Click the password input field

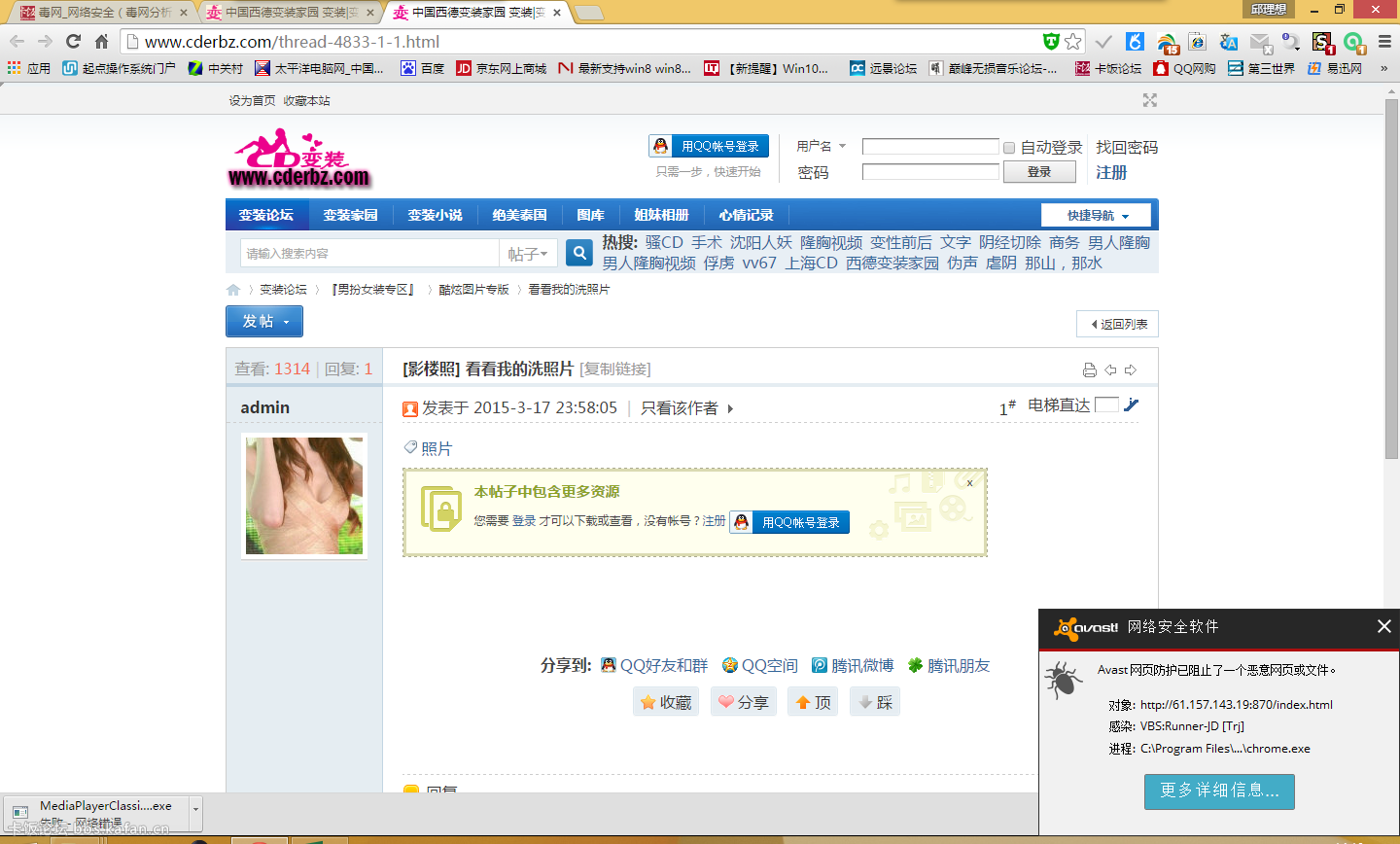coord(930,172)
